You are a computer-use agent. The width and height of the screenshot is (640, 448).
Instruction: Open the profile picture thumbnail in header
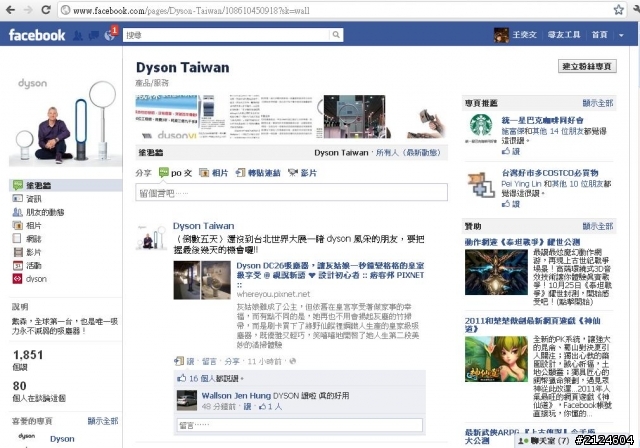pos(501,35)
